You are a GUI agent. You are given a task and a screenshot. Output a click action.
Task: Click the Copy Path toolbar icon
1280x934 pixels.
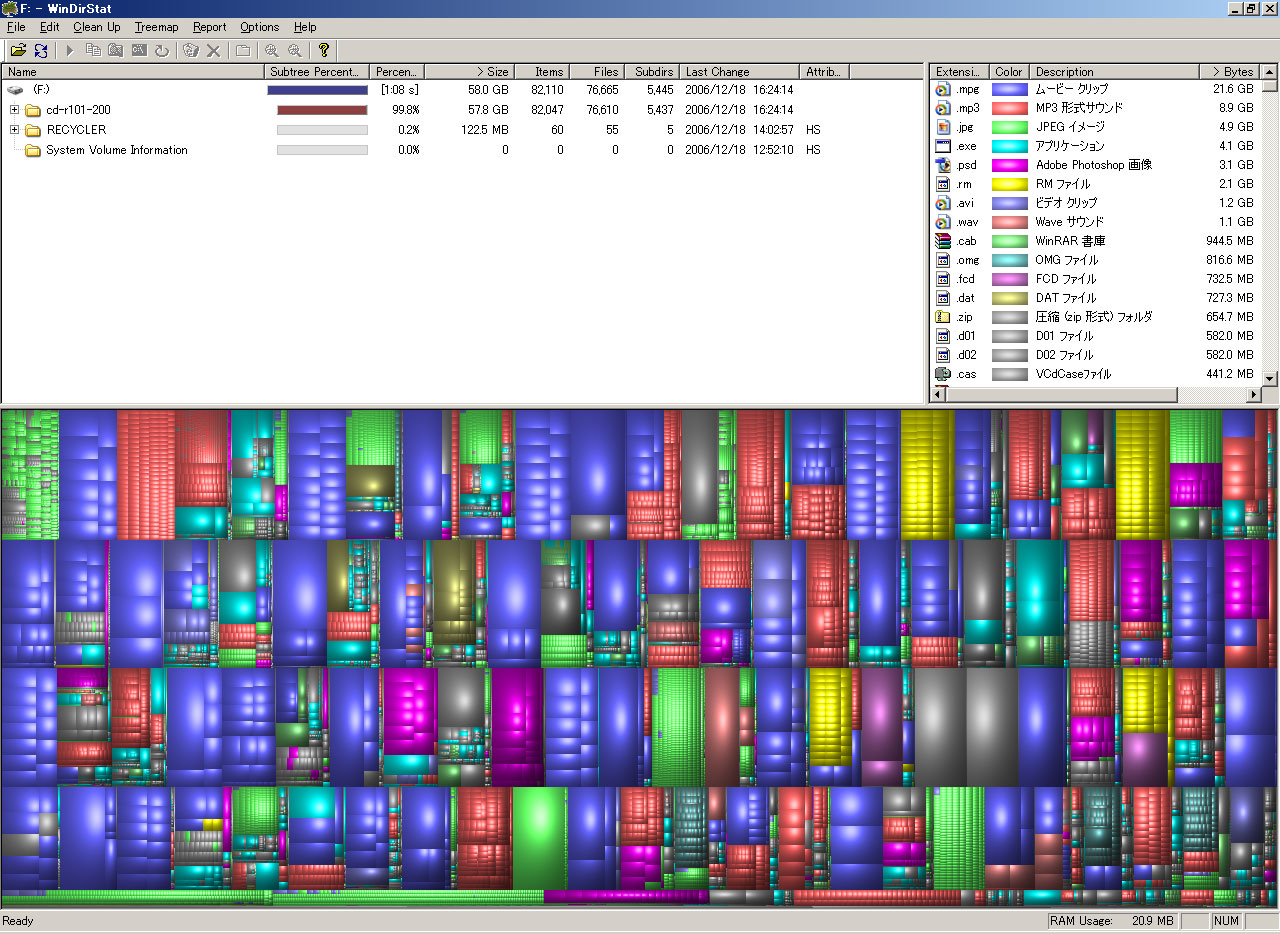[x=93, y=50]
